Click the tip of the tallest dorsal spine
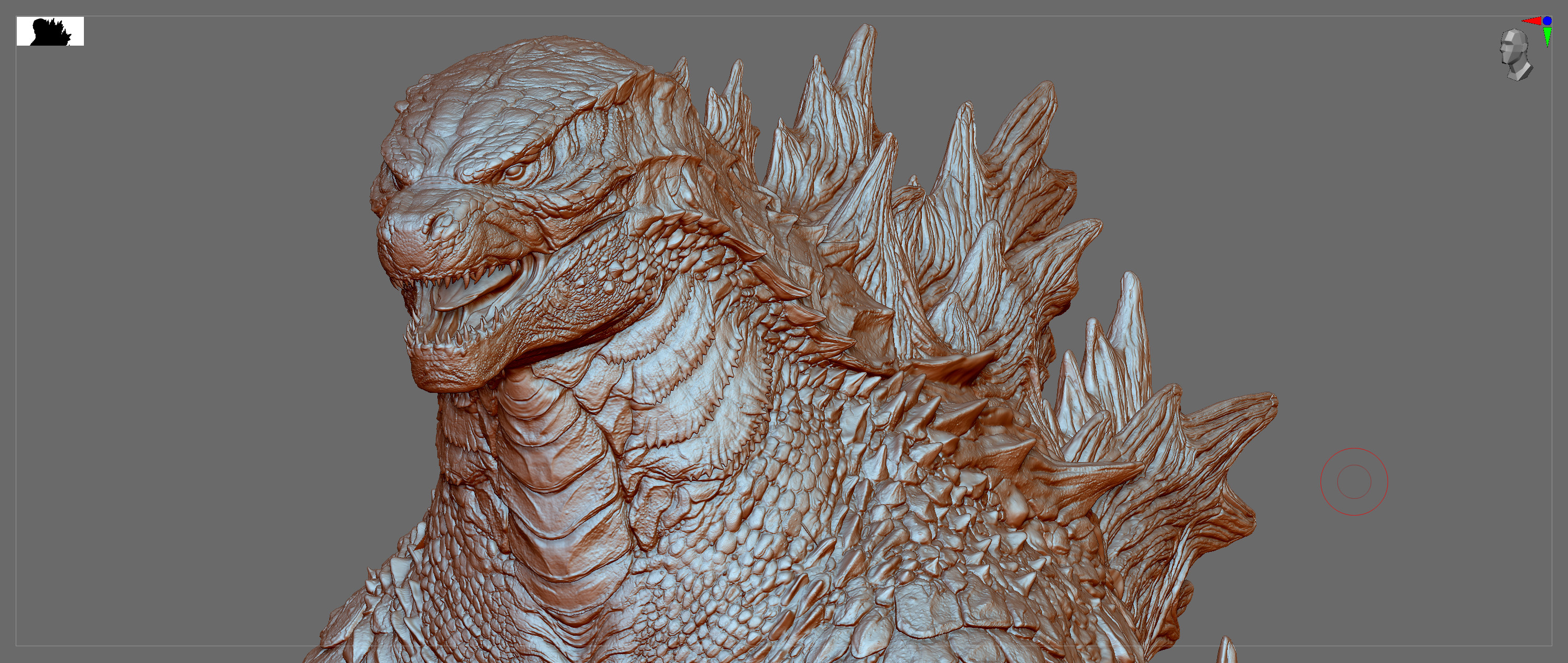Screen dimensions: 1568x663 [x=867, y=29]
